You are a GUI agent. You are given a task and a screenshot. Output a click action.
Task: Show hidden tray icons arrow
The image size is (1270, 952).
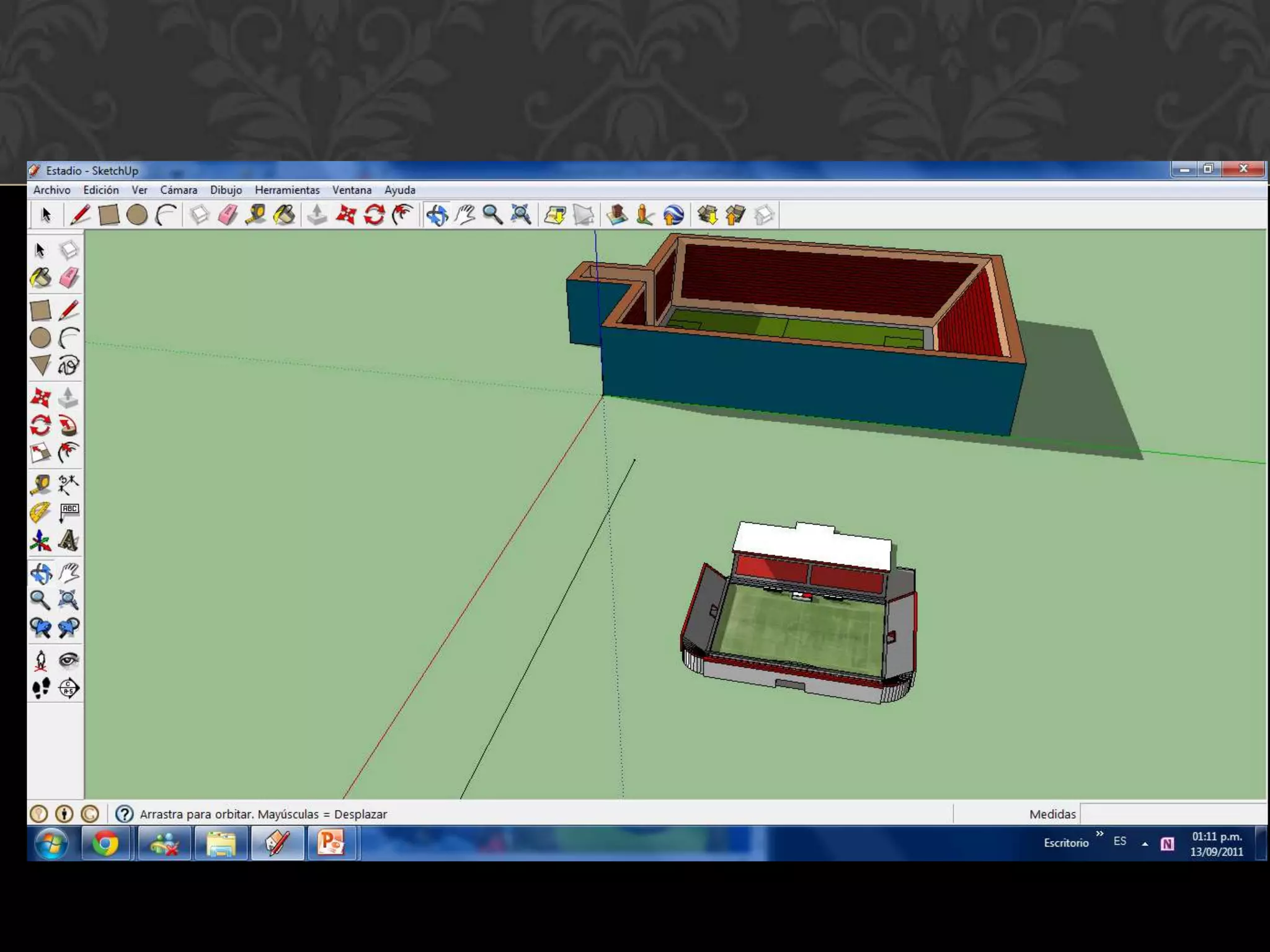(x=1145, y=844)
